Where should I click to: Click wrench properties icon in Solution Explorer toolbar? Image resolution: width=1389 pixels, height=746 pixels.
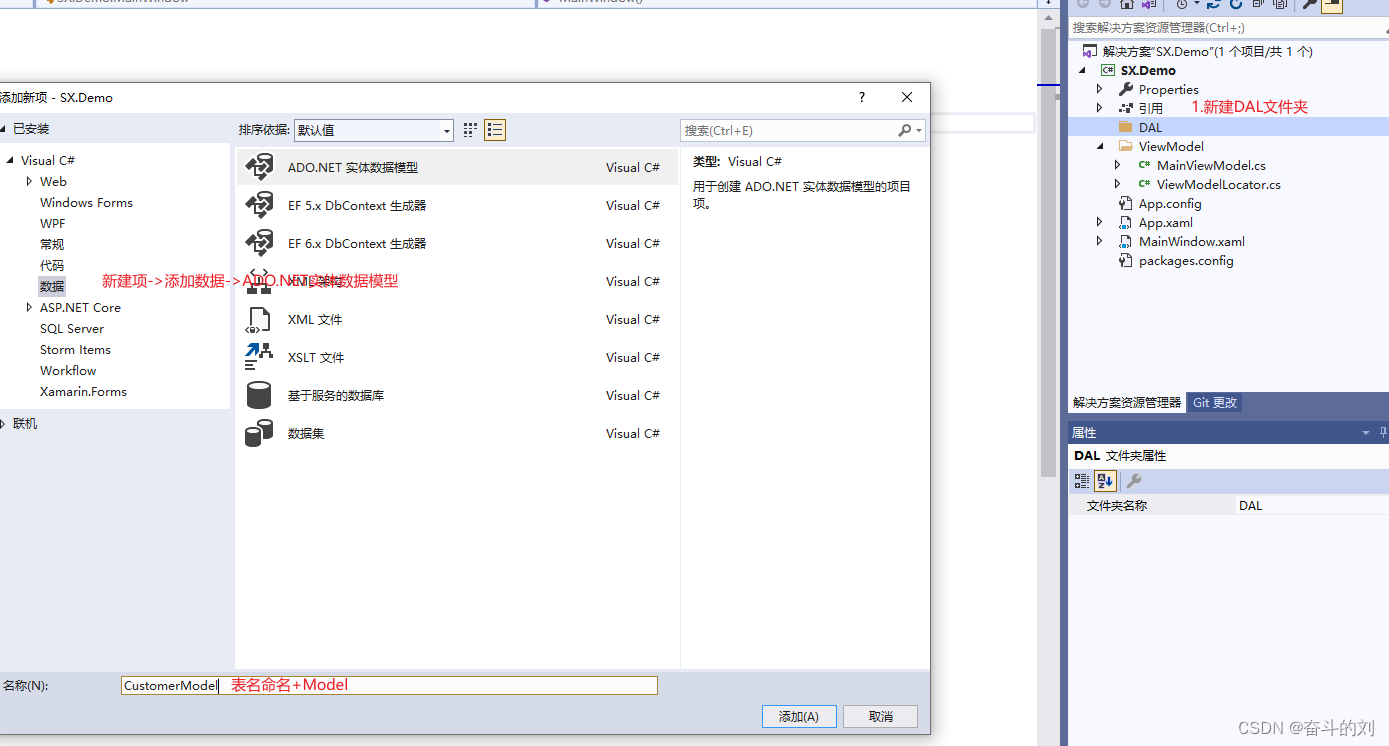(1309, 5)
